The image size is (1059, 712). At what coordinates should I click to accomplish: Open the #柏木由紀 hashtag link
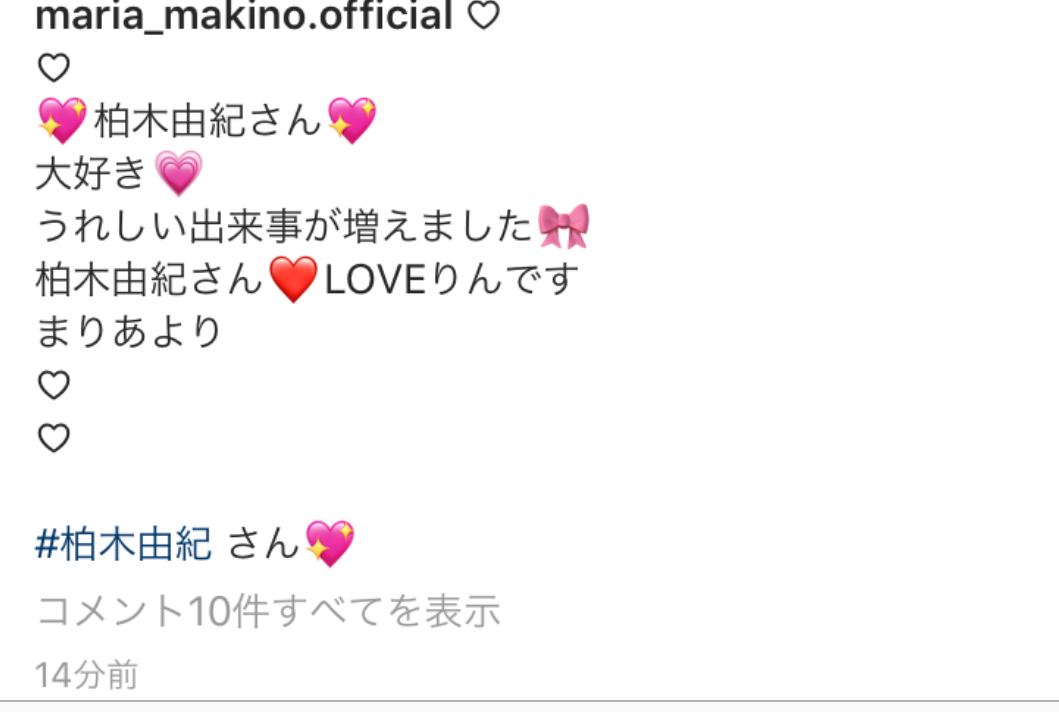[123, 544]
